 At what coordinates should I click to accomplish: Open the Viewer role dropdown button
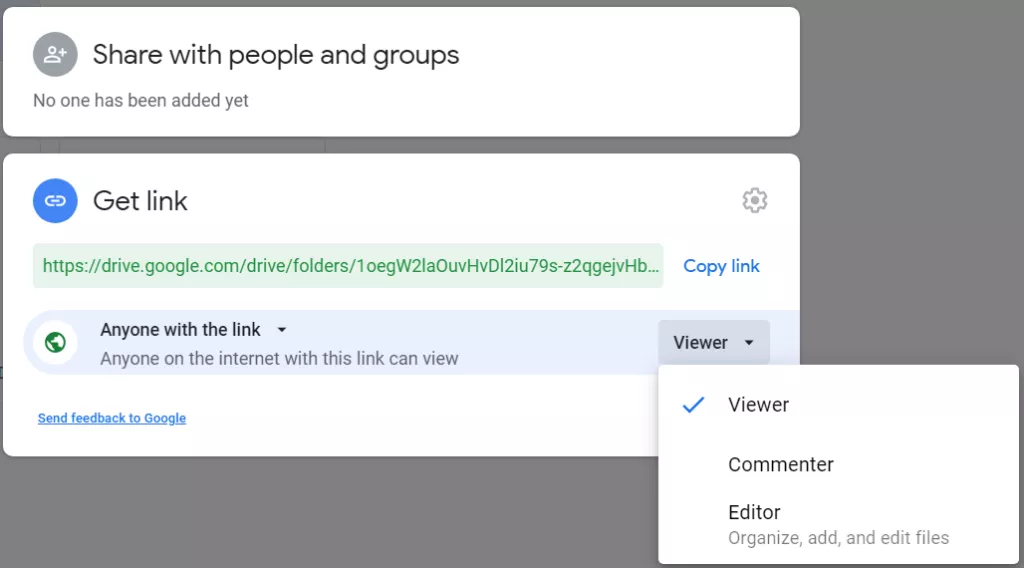pos(714,342)
